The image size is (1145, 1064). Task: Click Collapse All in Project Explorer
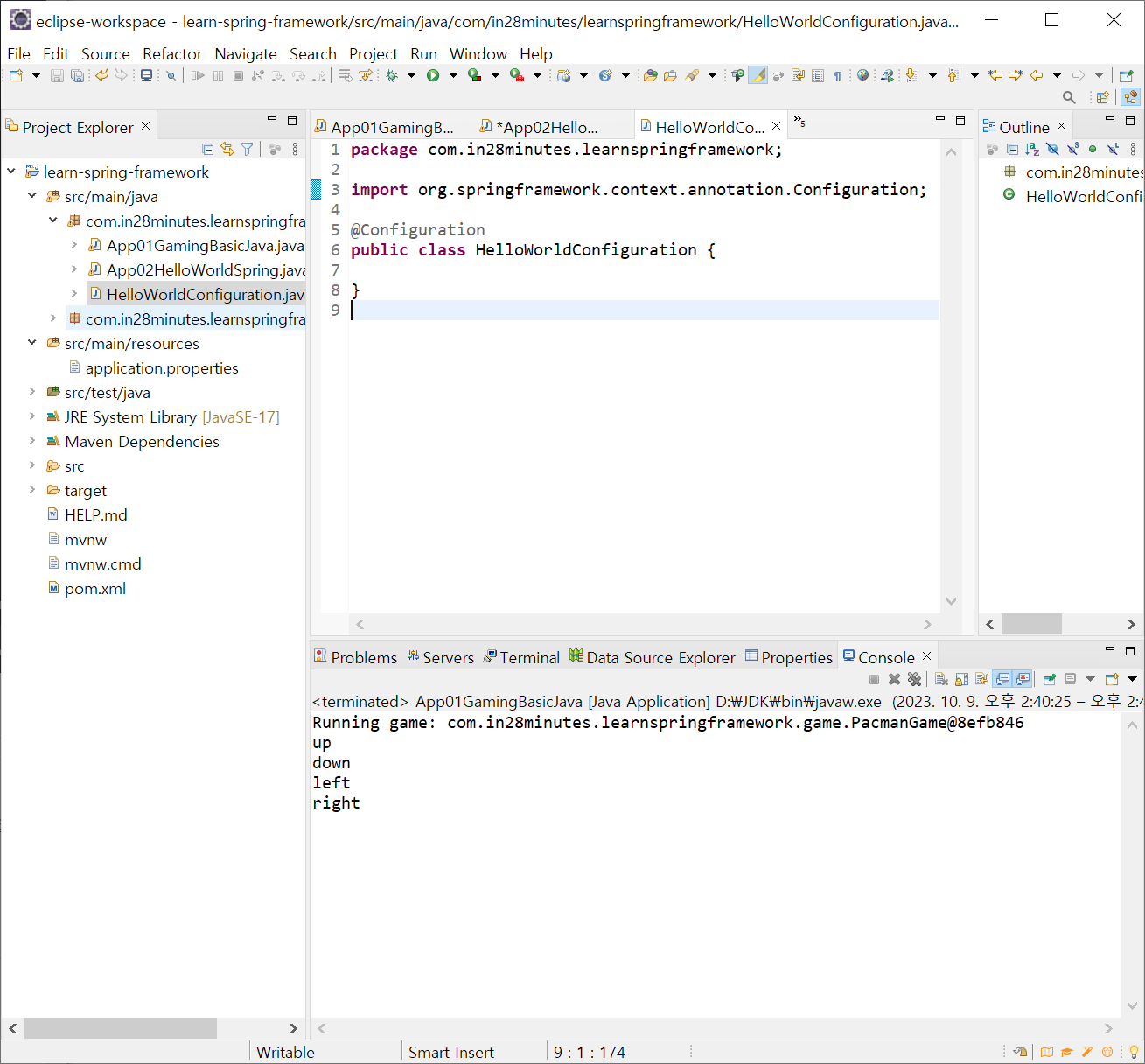[x=207, y=150]
